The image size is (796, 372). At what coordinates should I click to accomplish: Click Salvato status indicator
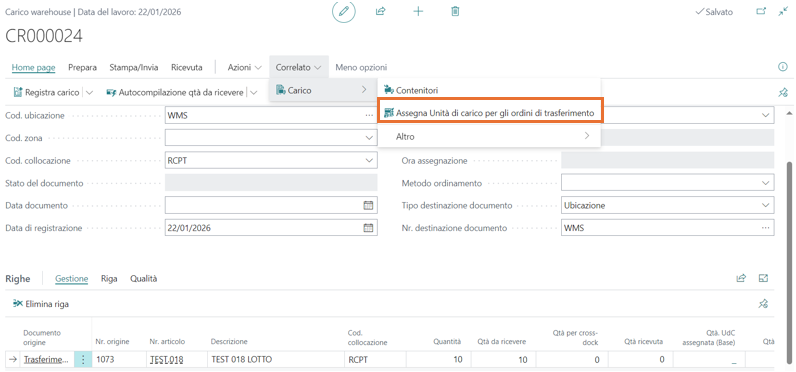coord(714,12)
